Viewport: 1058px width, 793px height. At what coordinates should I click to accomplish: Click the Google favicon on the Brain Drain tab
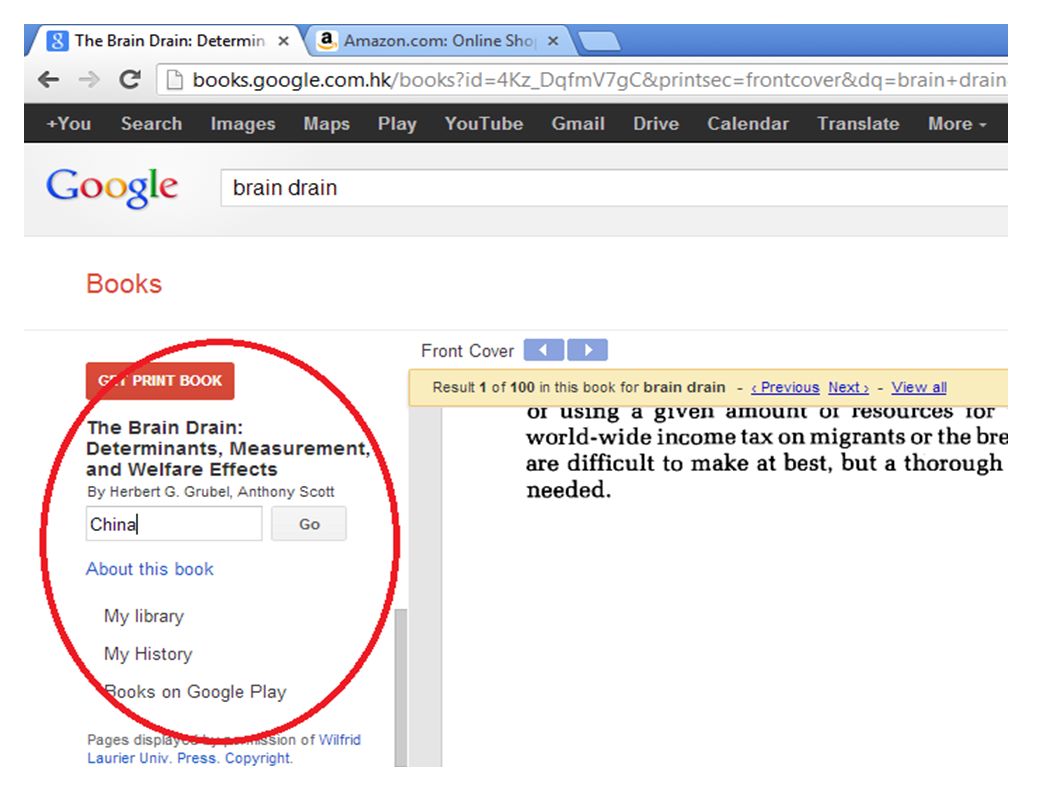(57, 41)
